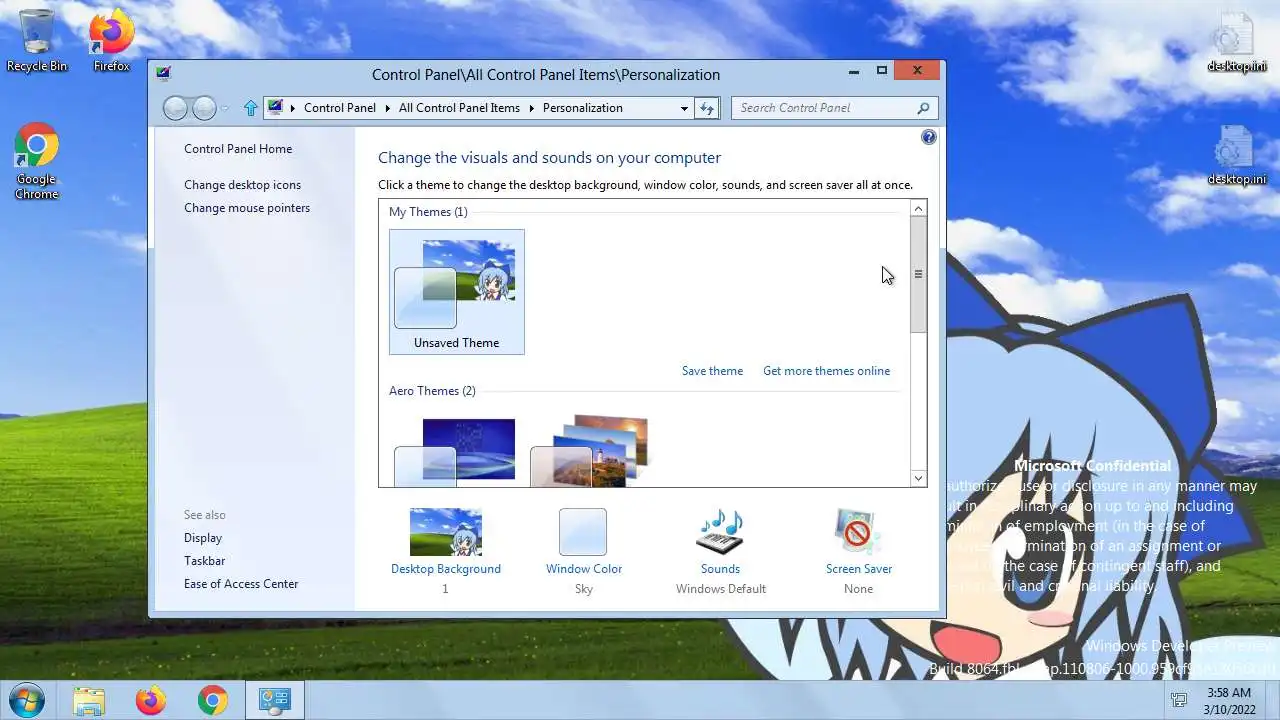Click the theme list scrollbar thumb
This screenshot has width=1280, height=720.
pyautogui.click(x=918, y=275)
